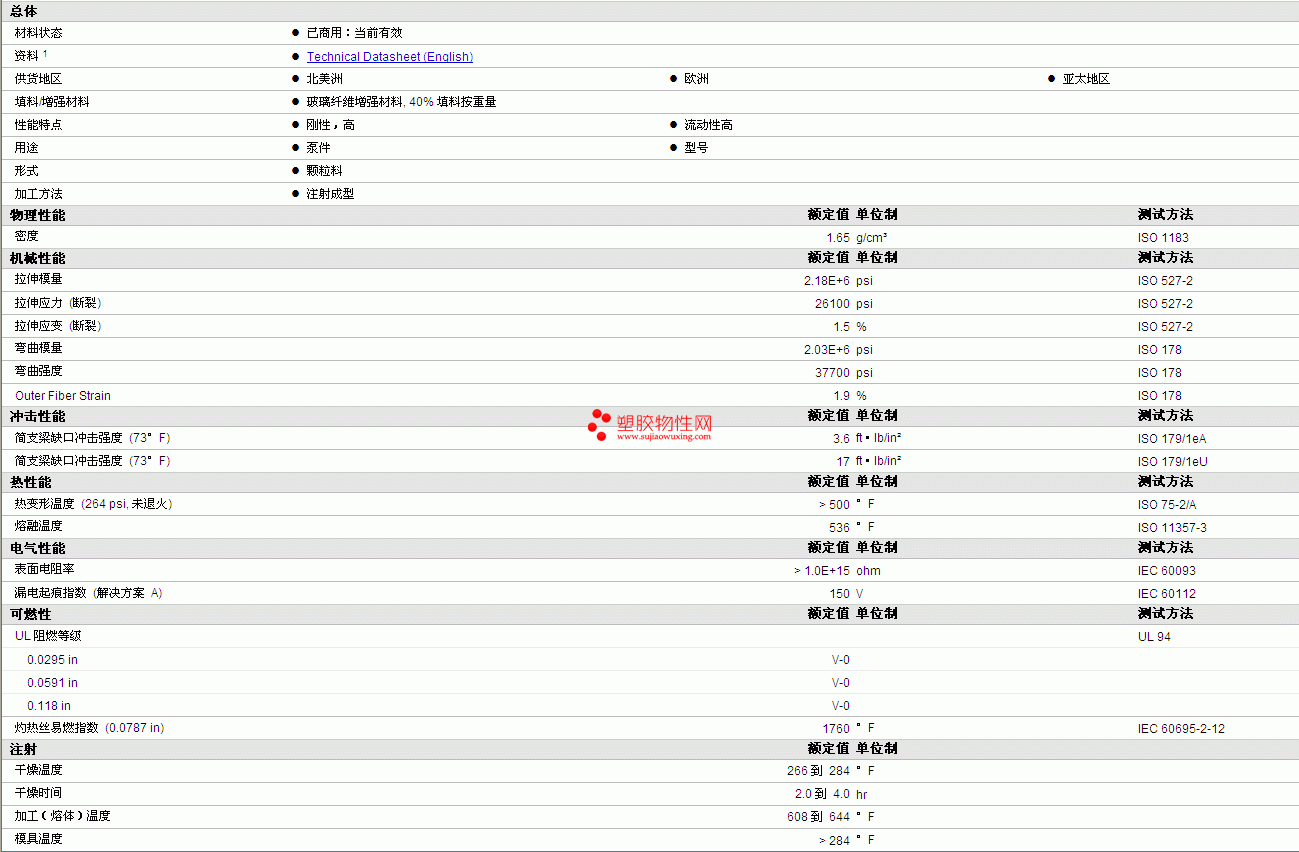The height and width of the screenshot is (852, 1299).
Task: Select 北美洲 in the 供货地区 row
Action: tap(324, 79)
